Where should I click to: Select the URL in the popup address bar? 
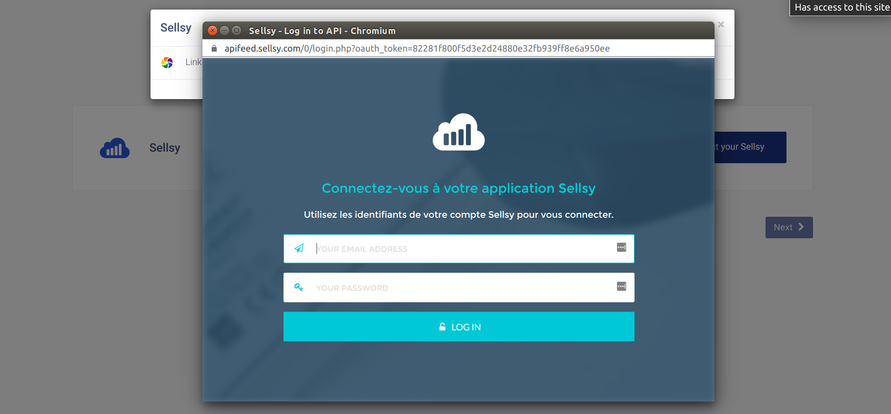pos(417,49)
